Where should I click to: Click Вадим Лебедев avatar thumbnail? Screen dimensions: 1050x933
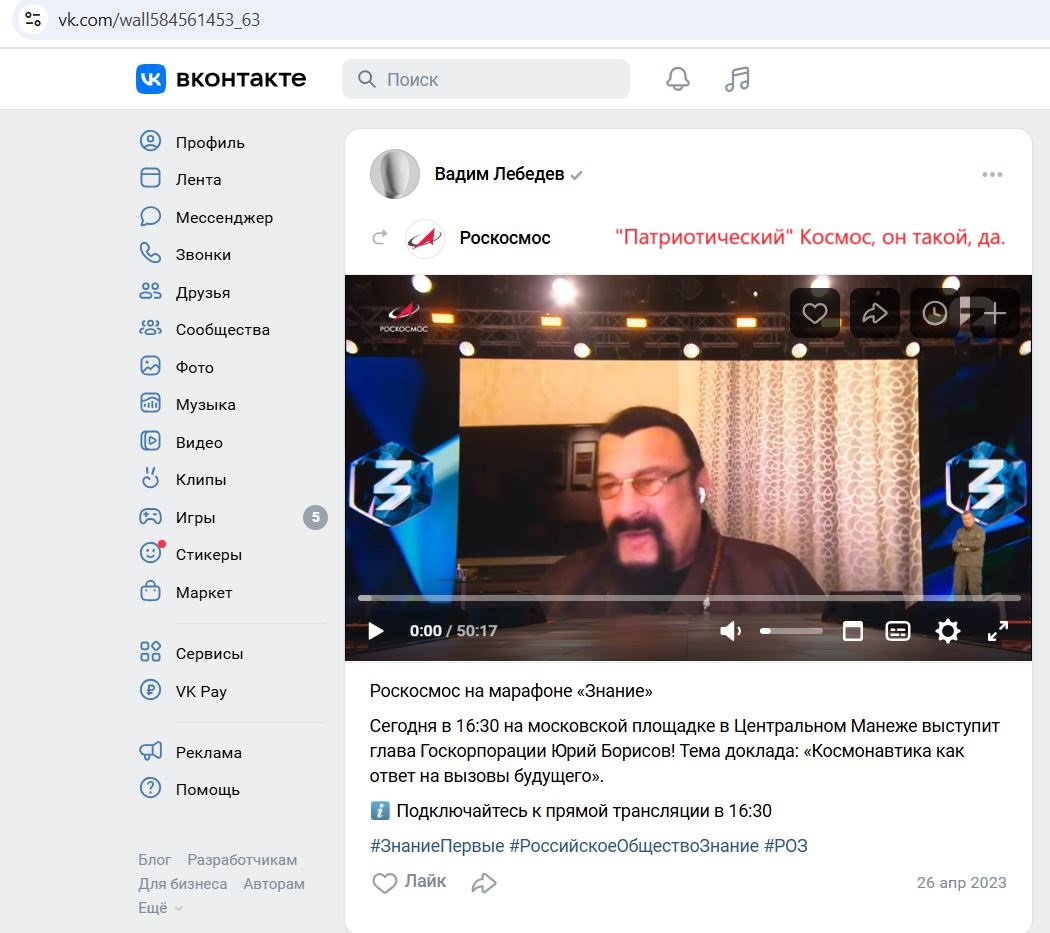point(394,174)
